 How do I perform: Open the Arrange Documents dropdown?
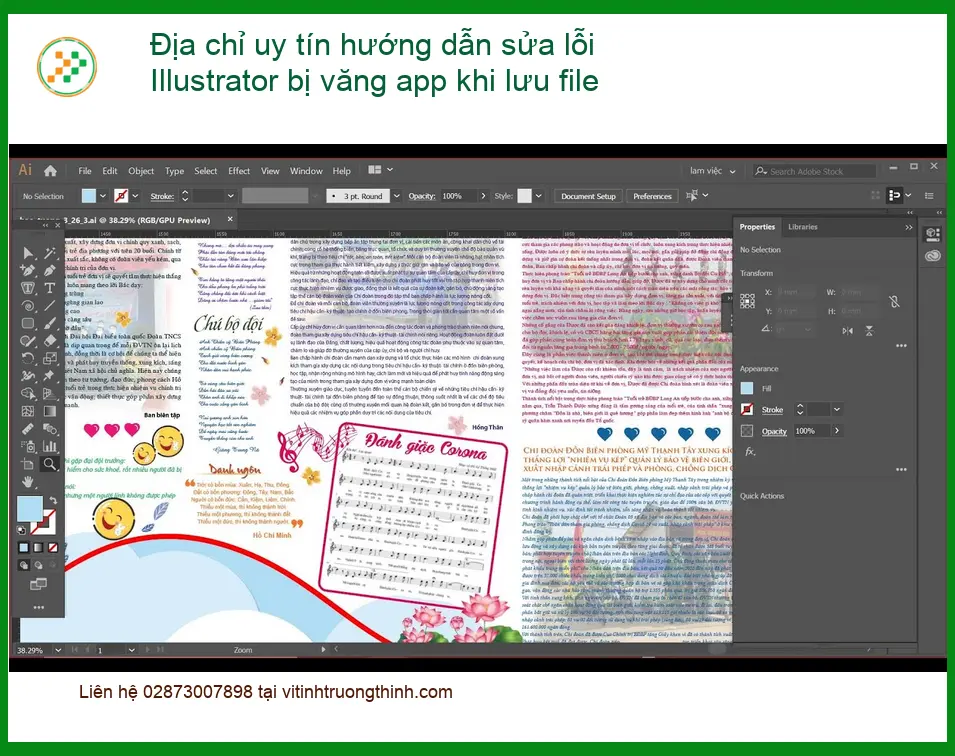point(381,170)
